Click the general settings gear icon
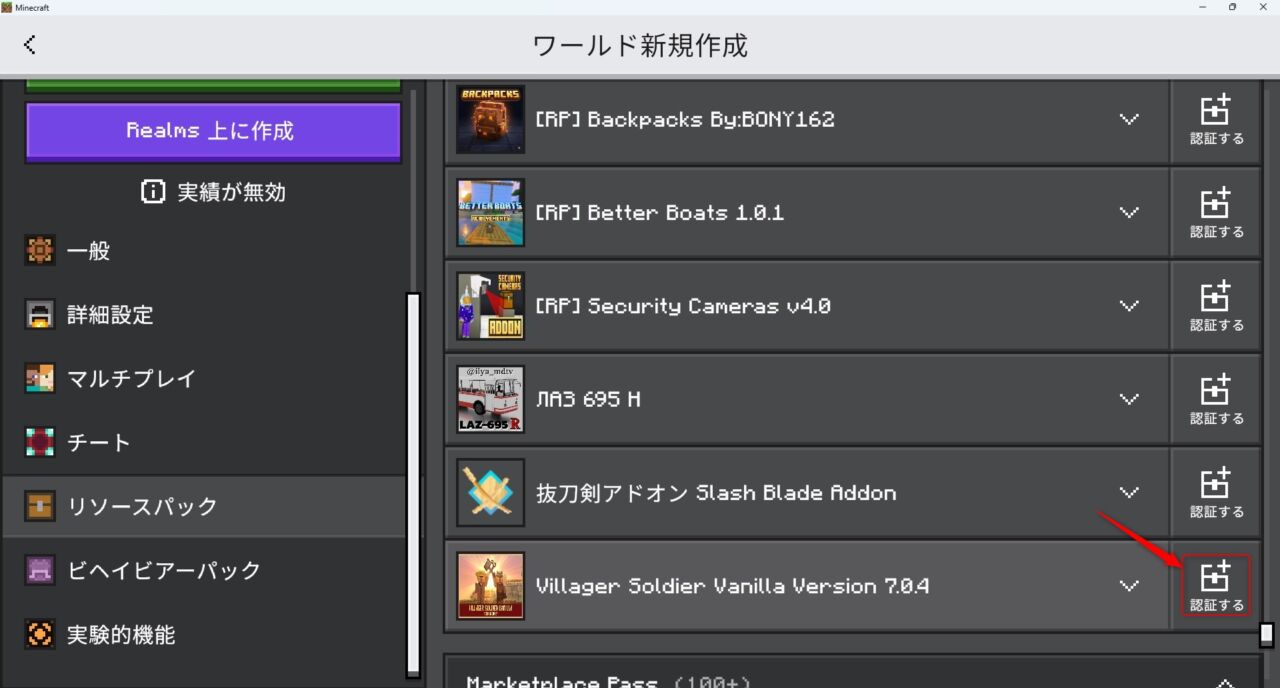The image size is (1280, 688). pyautogui.click(x=40, y=251)
